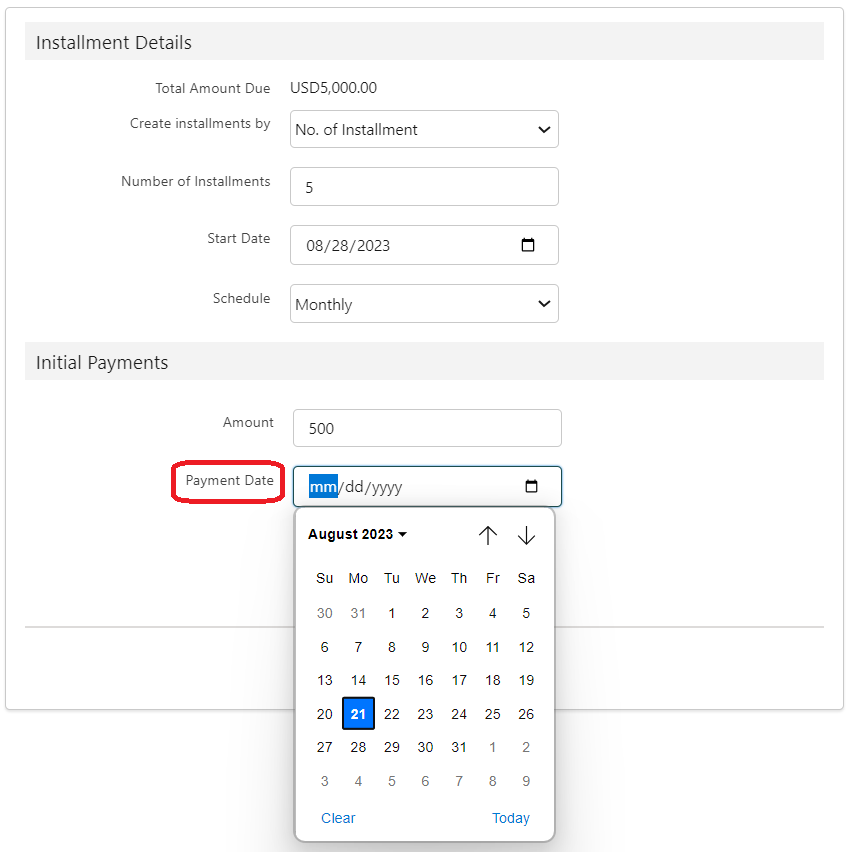Select July 30 greyed day in calendar

tap(325, 613)
